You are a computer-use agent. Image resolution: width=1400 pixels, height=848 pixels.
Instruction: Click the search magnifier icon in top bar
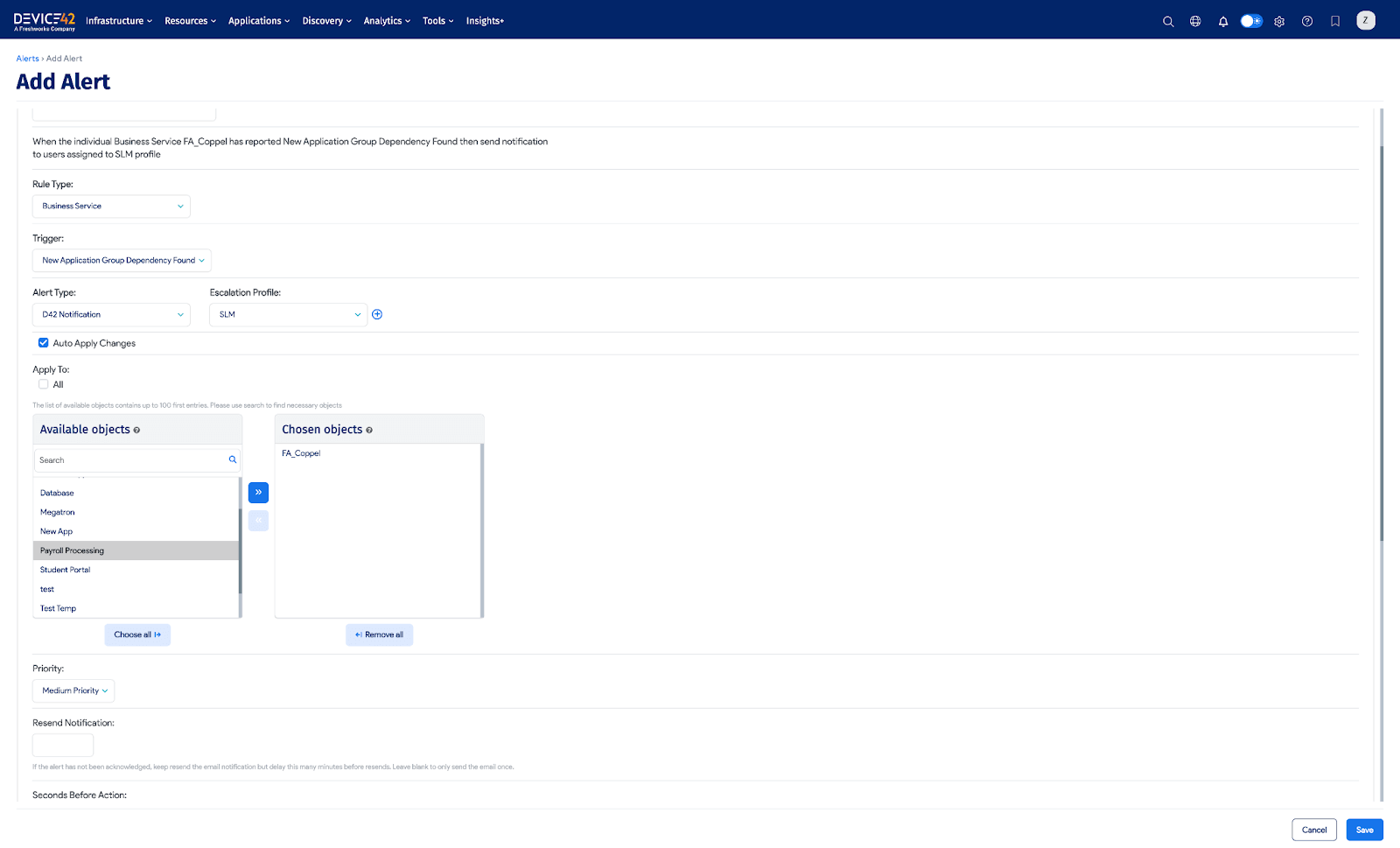point(1167,21)
